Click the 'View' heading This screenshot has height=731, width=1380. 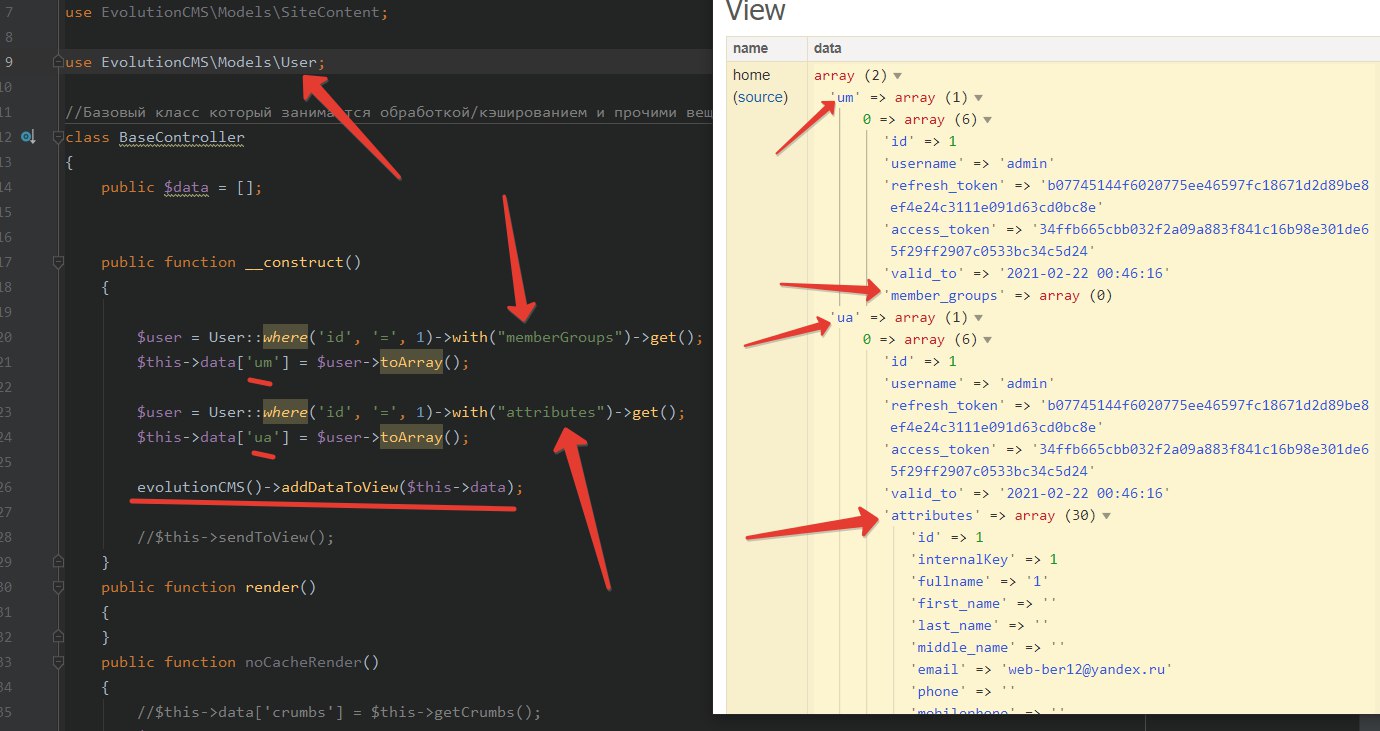[x=755, y=12]
